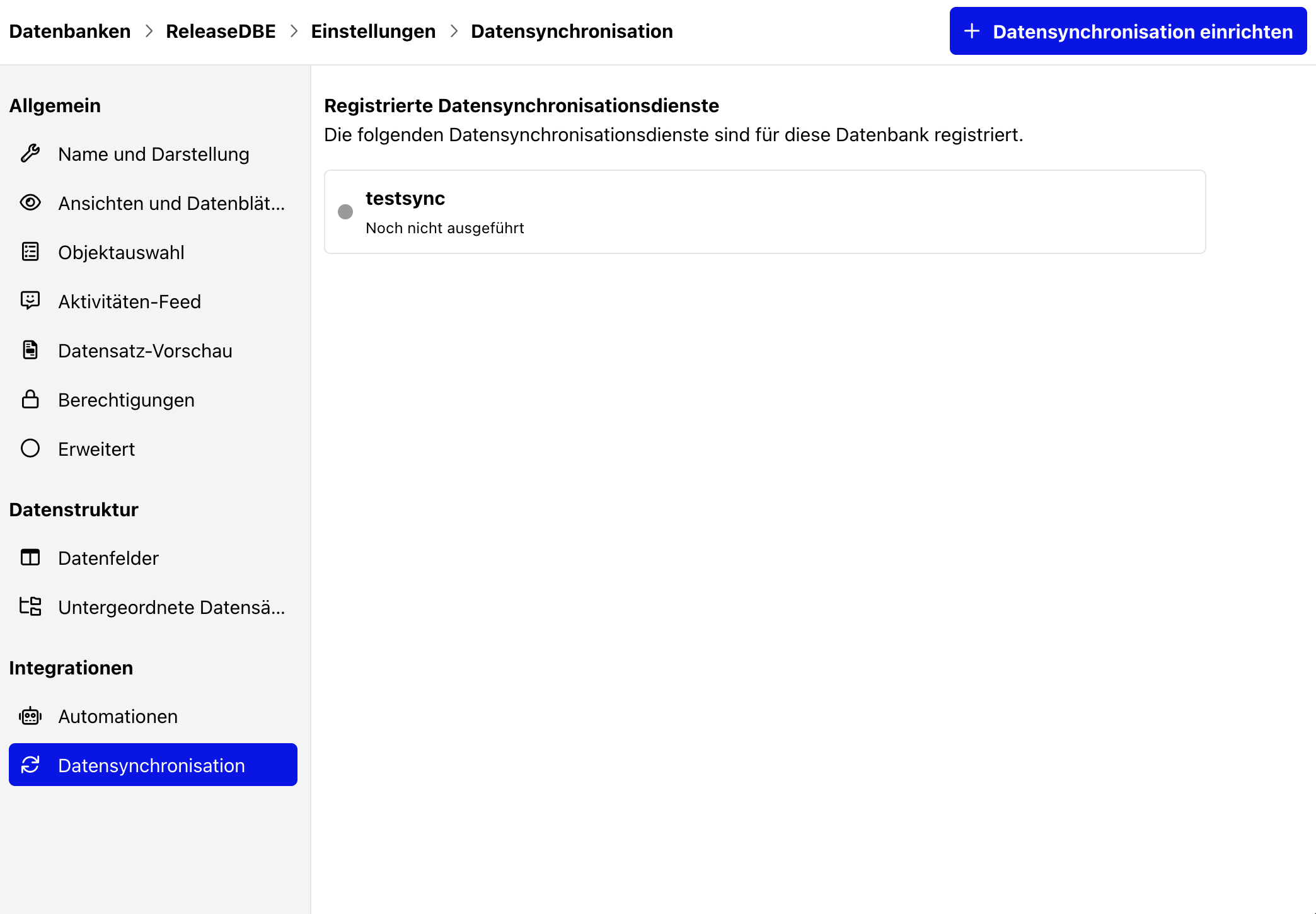This screenshot has height=914, width=1316.
Task: Open the Objektauswahl settings page
Action: pyautogui.click(x=153, y=252)
